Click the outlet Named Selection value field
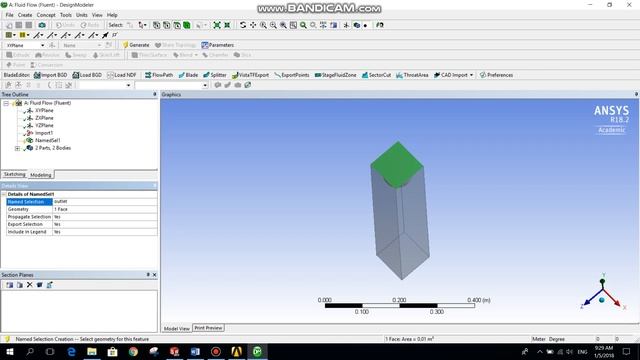The image size is (640, 360). click(105, 202)
